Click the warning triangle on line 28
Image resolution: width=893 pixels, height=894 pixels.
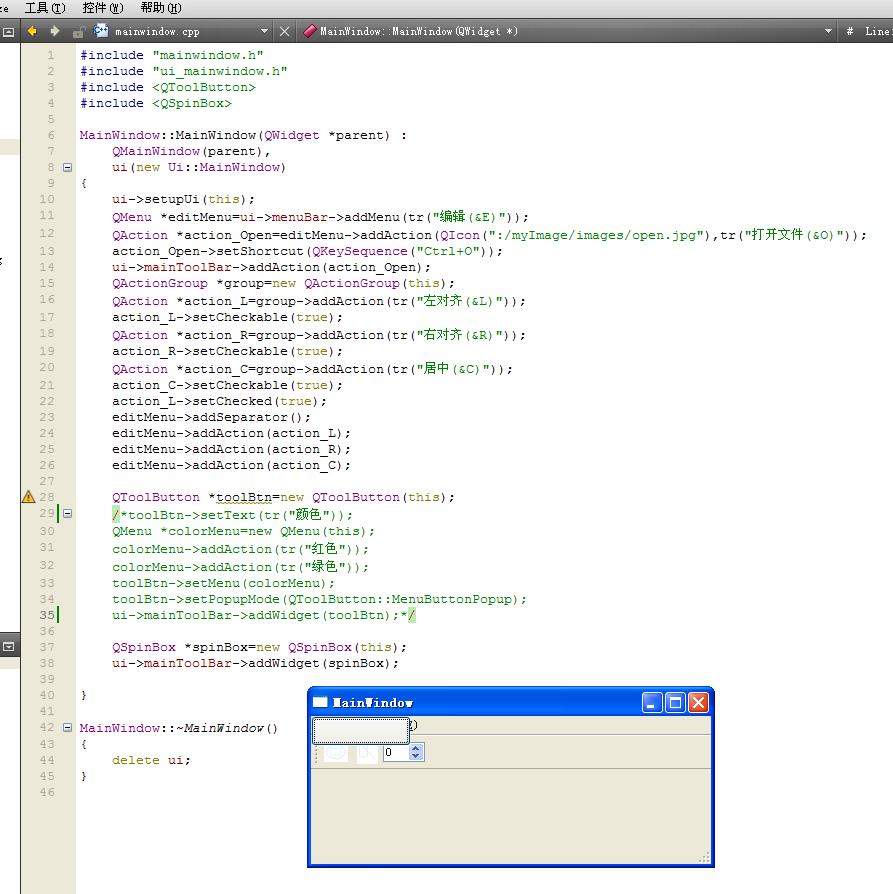click(29, 497)
